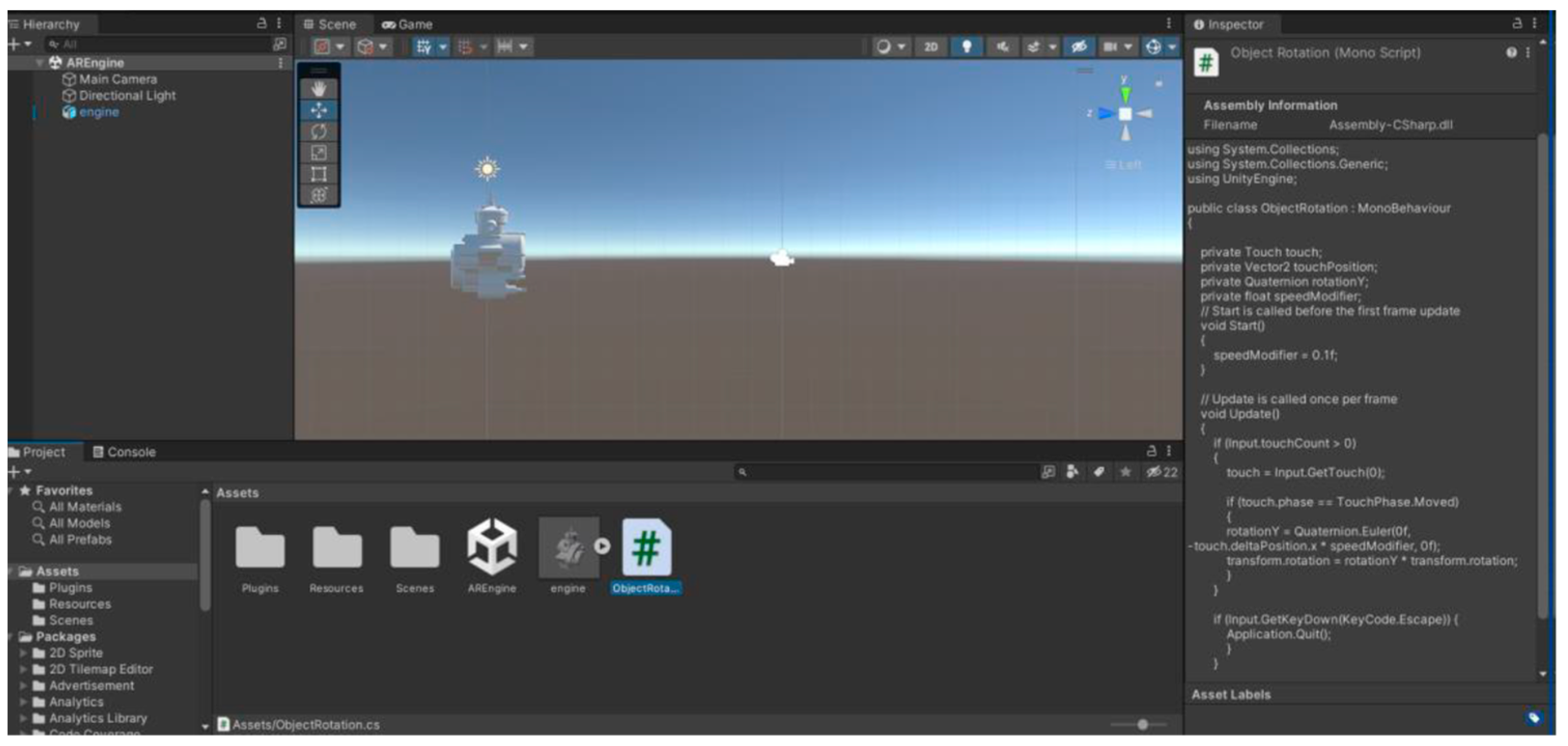Screen dimensions: 1568x746
Task: Select the Rotate tool
Action: [x=318, y=132]
